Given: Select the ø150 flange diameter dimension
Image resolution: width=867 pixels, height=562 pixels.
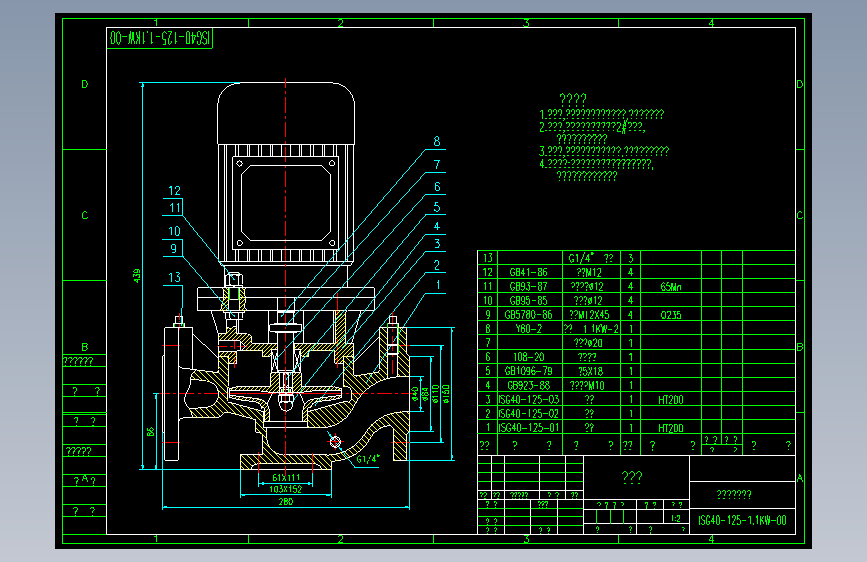Looking at the screenshot, I should (446, 394).
